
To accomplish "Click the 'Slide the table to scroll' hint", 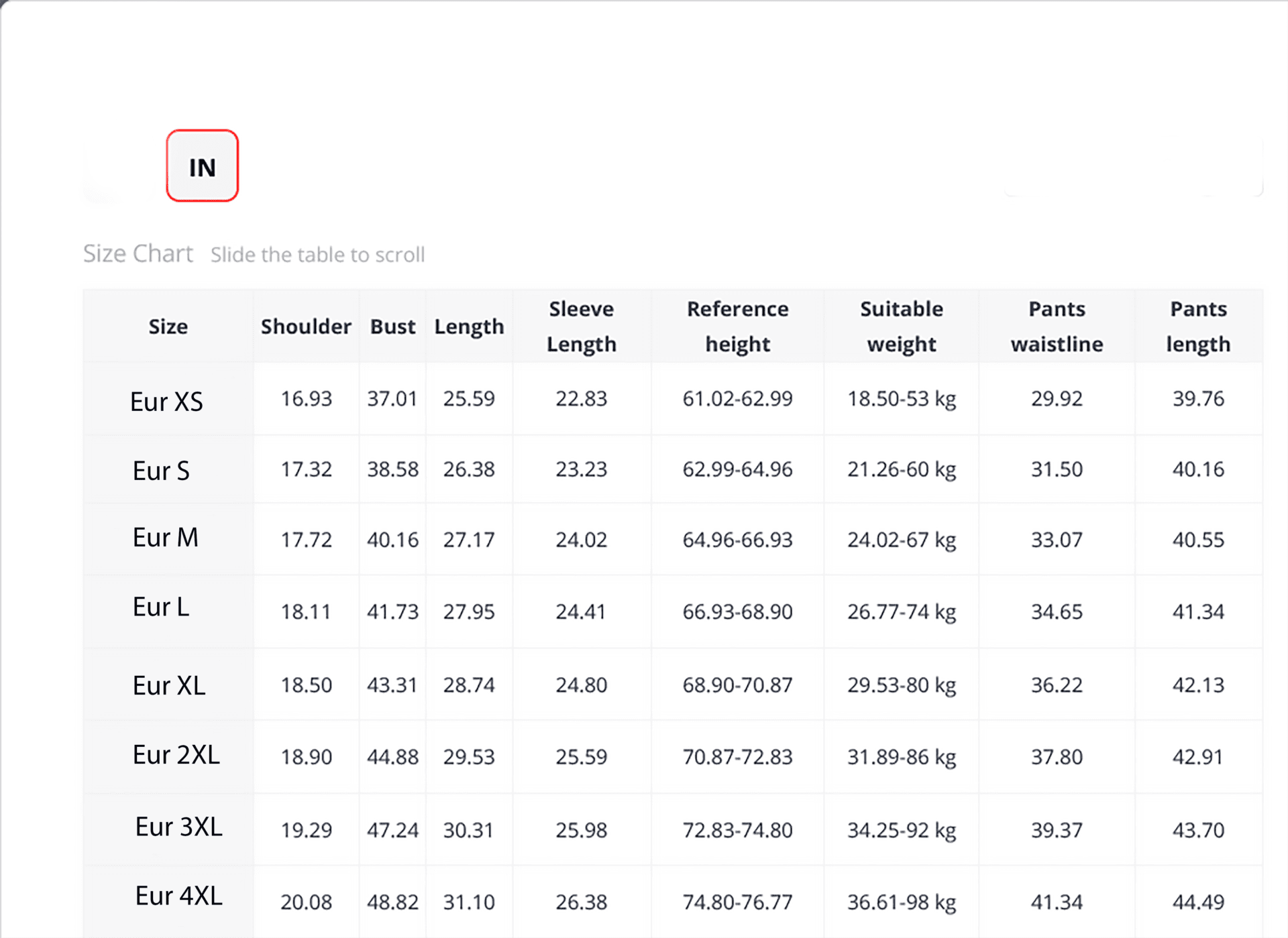I will pos(317,255).
